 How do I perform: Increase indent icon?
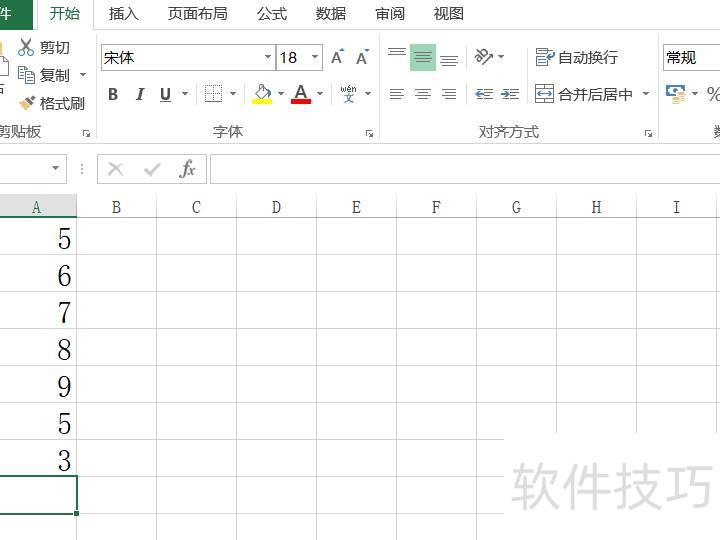click(510, 94)
